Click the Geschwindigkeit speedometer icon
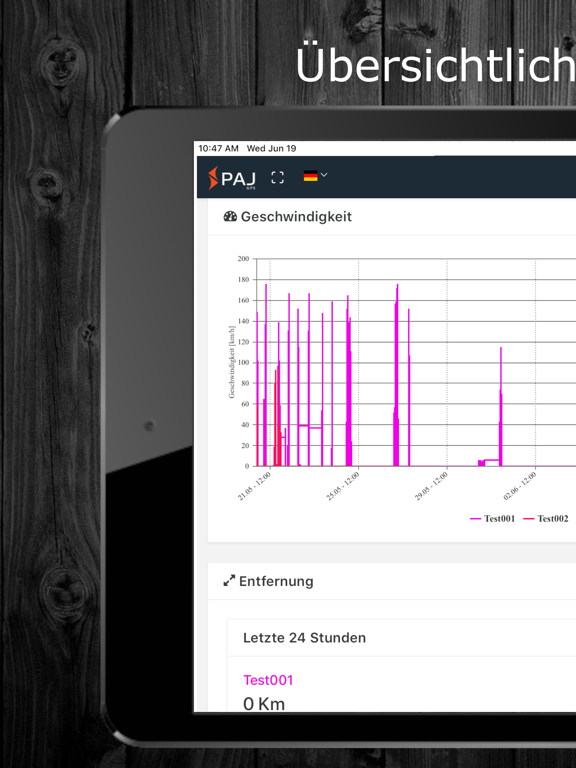 tap(230, 216)
